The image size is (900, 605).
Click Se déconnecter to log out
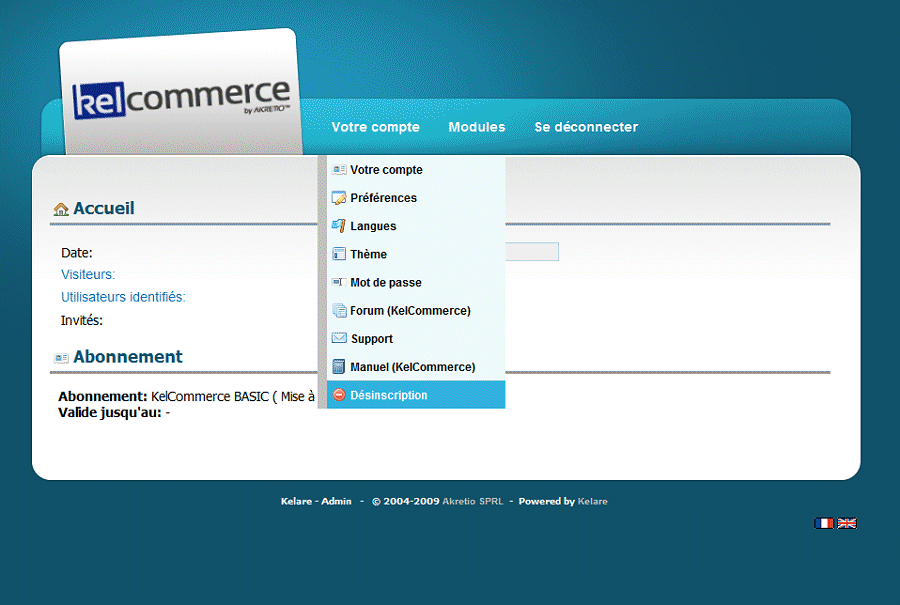tap(586, 127)
